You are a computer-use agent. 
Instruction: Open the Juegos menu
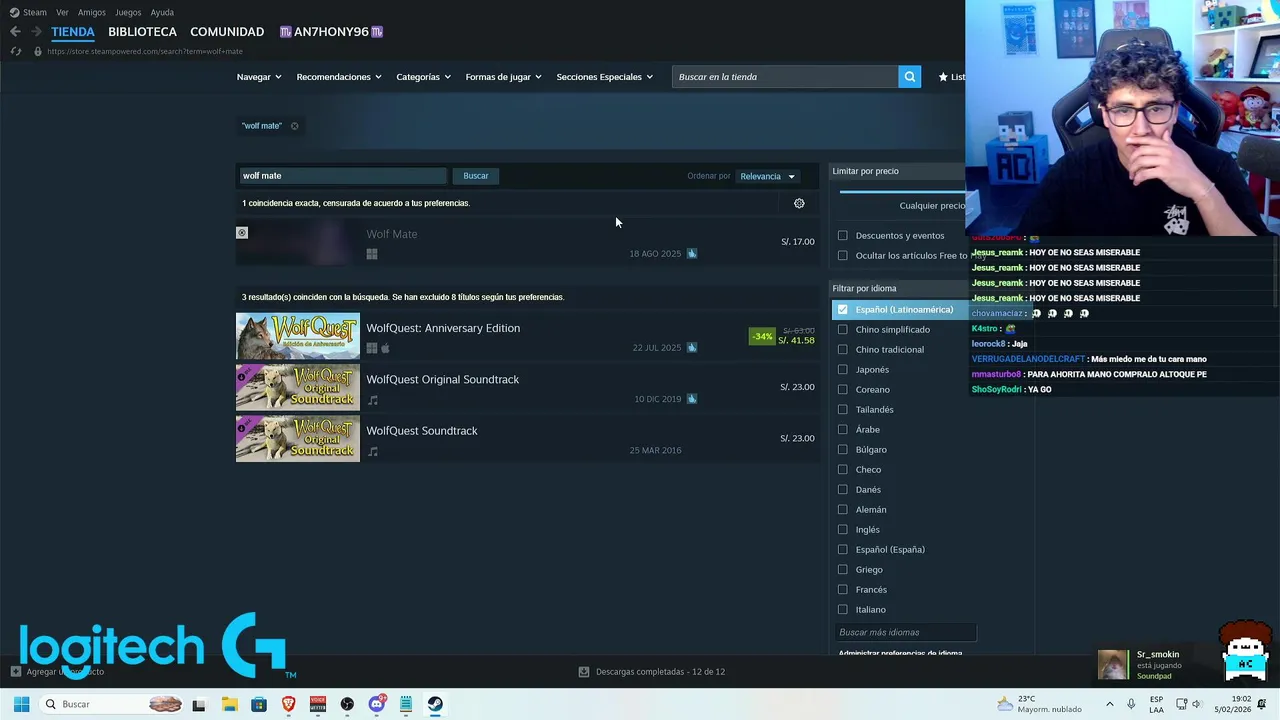128,12
